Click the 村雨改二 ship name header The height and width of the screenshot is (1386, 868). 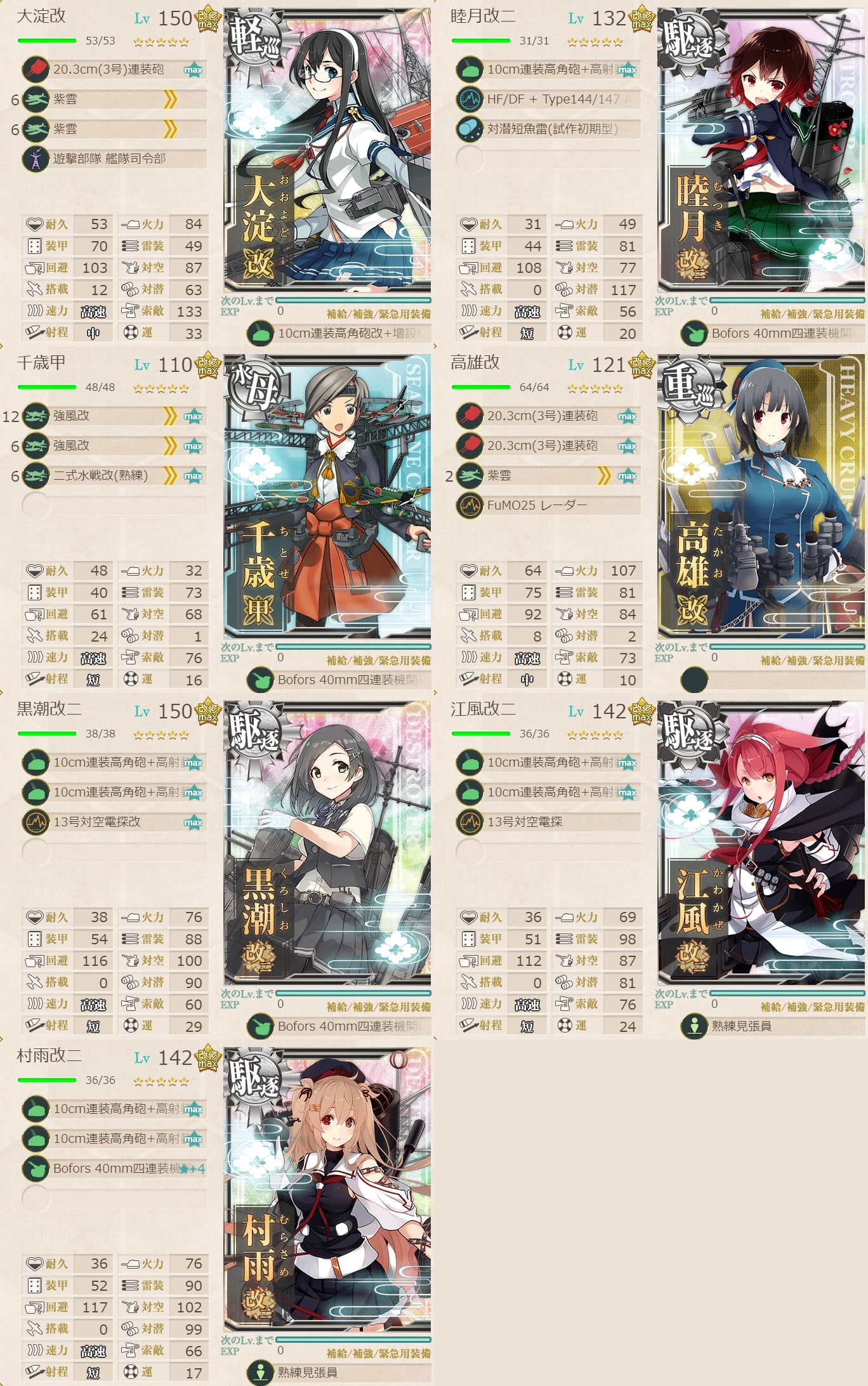[x=49, y=1055]
